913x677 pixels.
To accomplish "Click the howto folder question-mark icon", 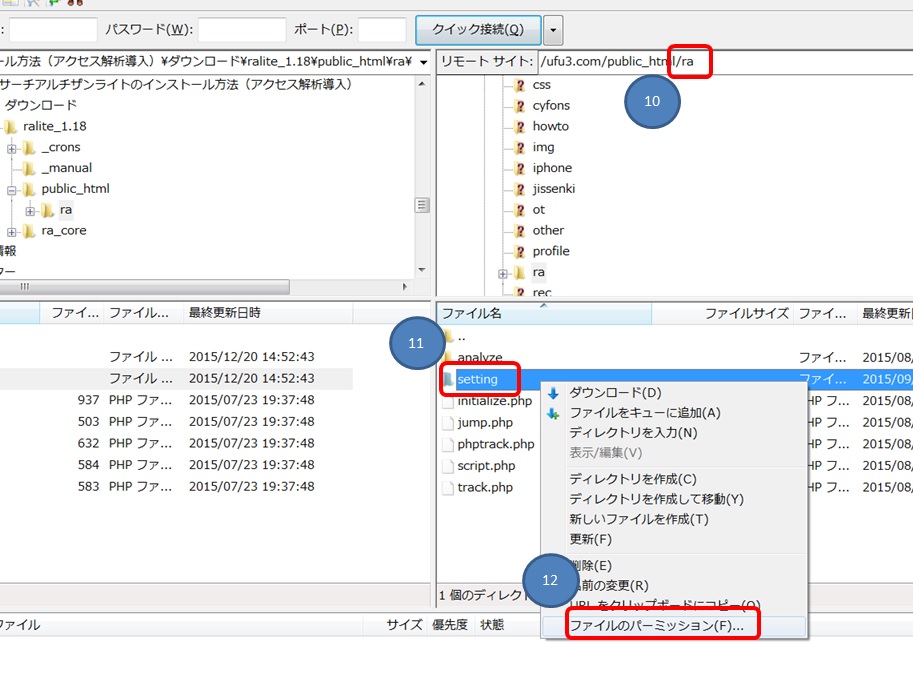I will click(519, 127).
